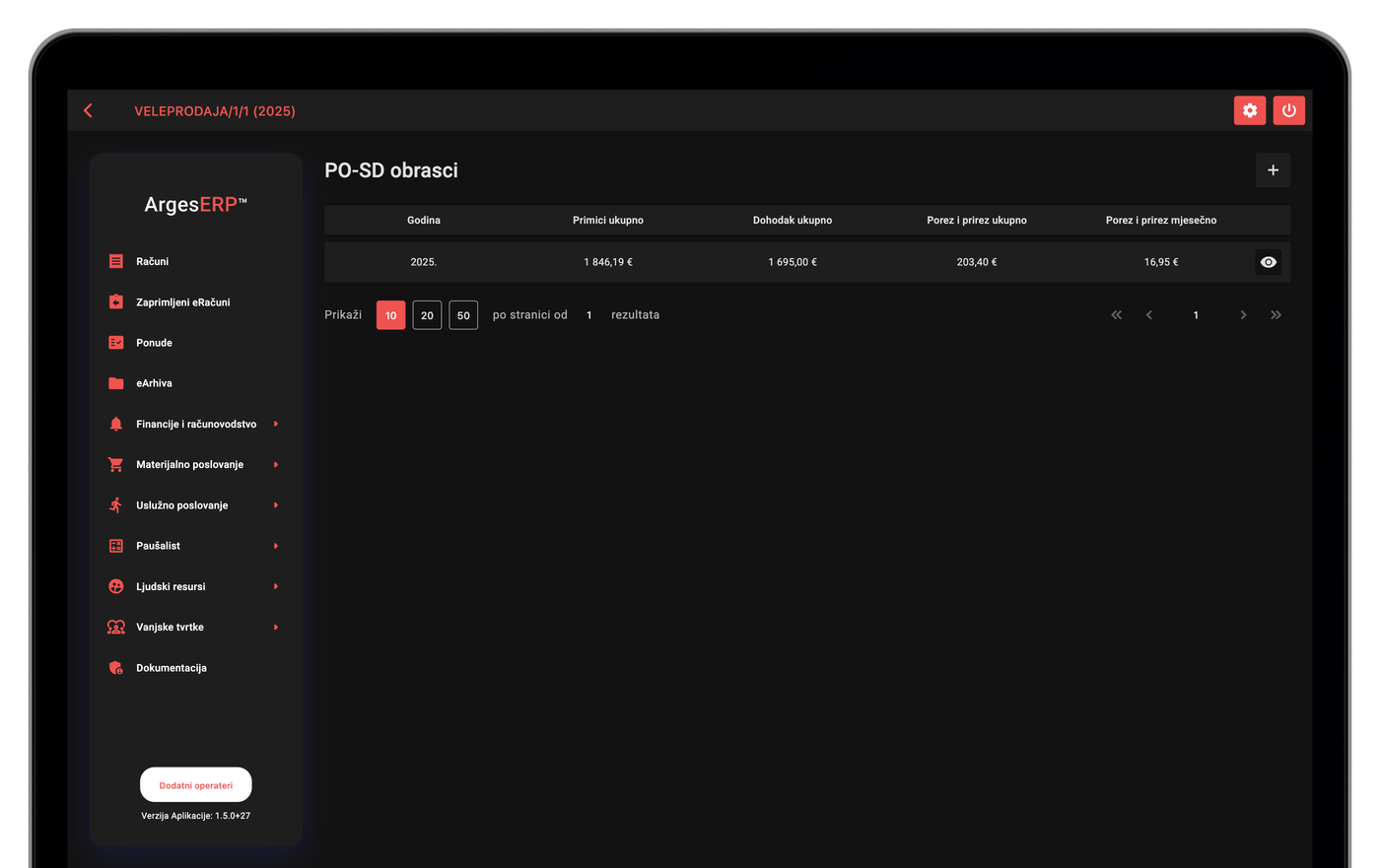Jump to first page with double-left arrow
1380x868 pixels.
coord(1117,315)
